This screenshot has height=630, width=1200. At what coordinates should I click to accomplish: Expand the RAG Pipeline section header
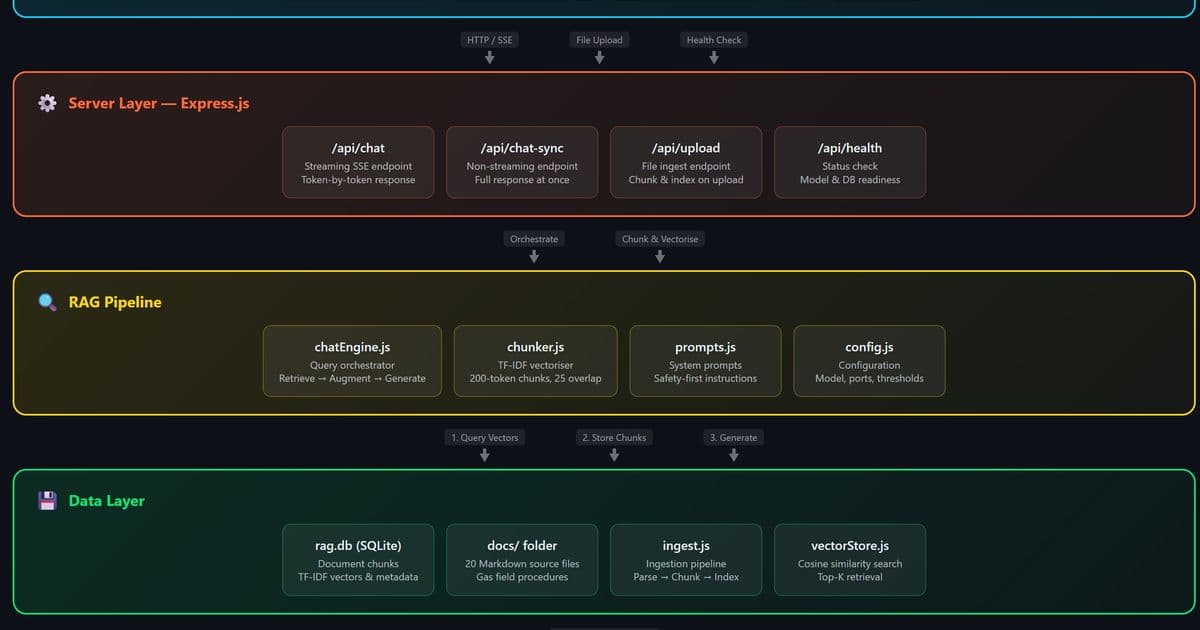coord(112,302)
